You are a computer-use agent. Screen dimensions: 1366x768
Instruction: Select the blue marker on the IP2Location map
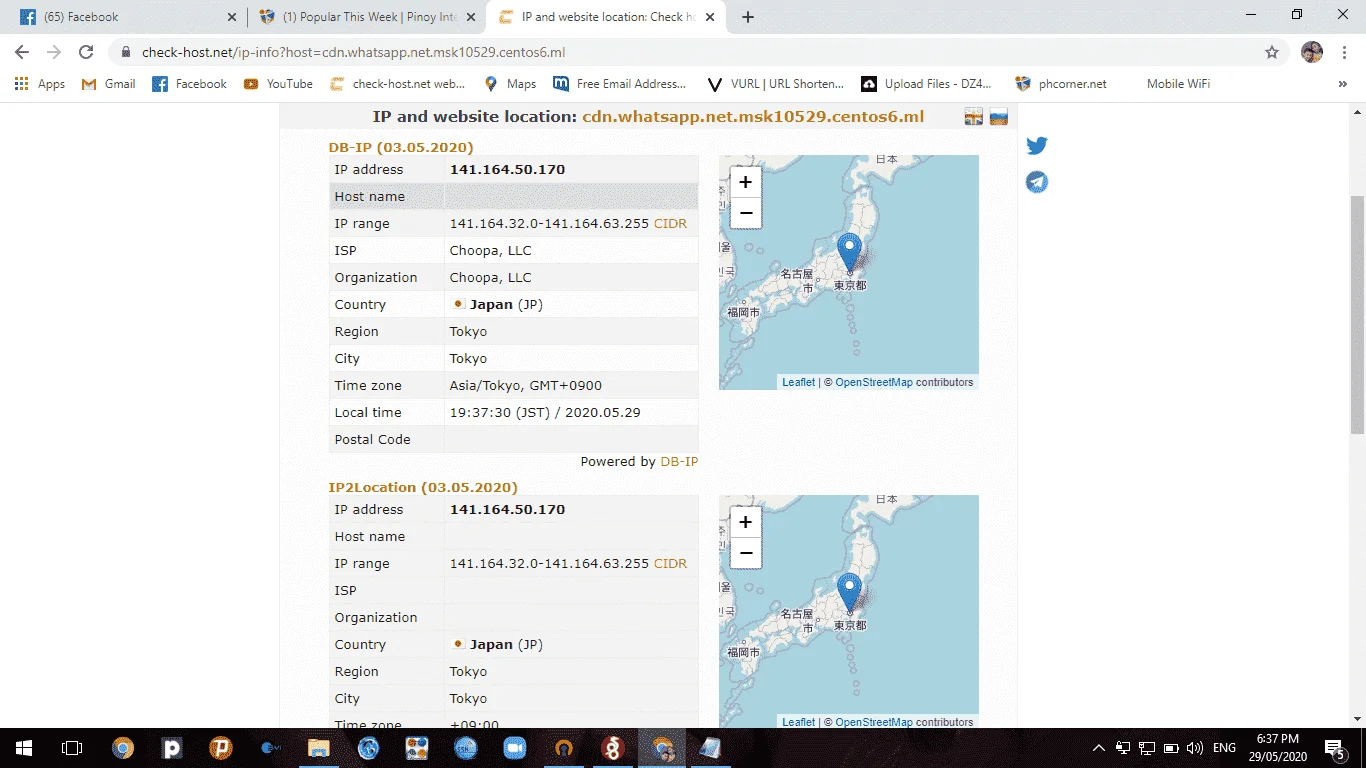point(849,592)
